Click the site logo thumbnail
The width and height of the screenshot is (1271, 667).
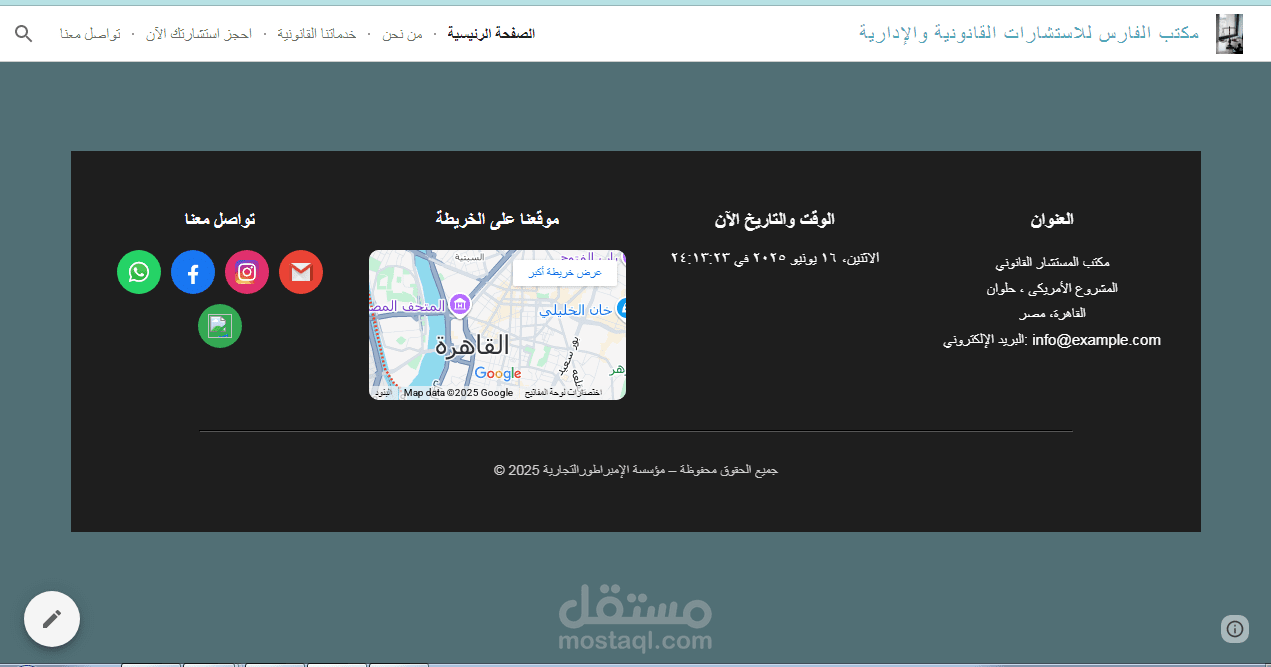coord(1229,34)
